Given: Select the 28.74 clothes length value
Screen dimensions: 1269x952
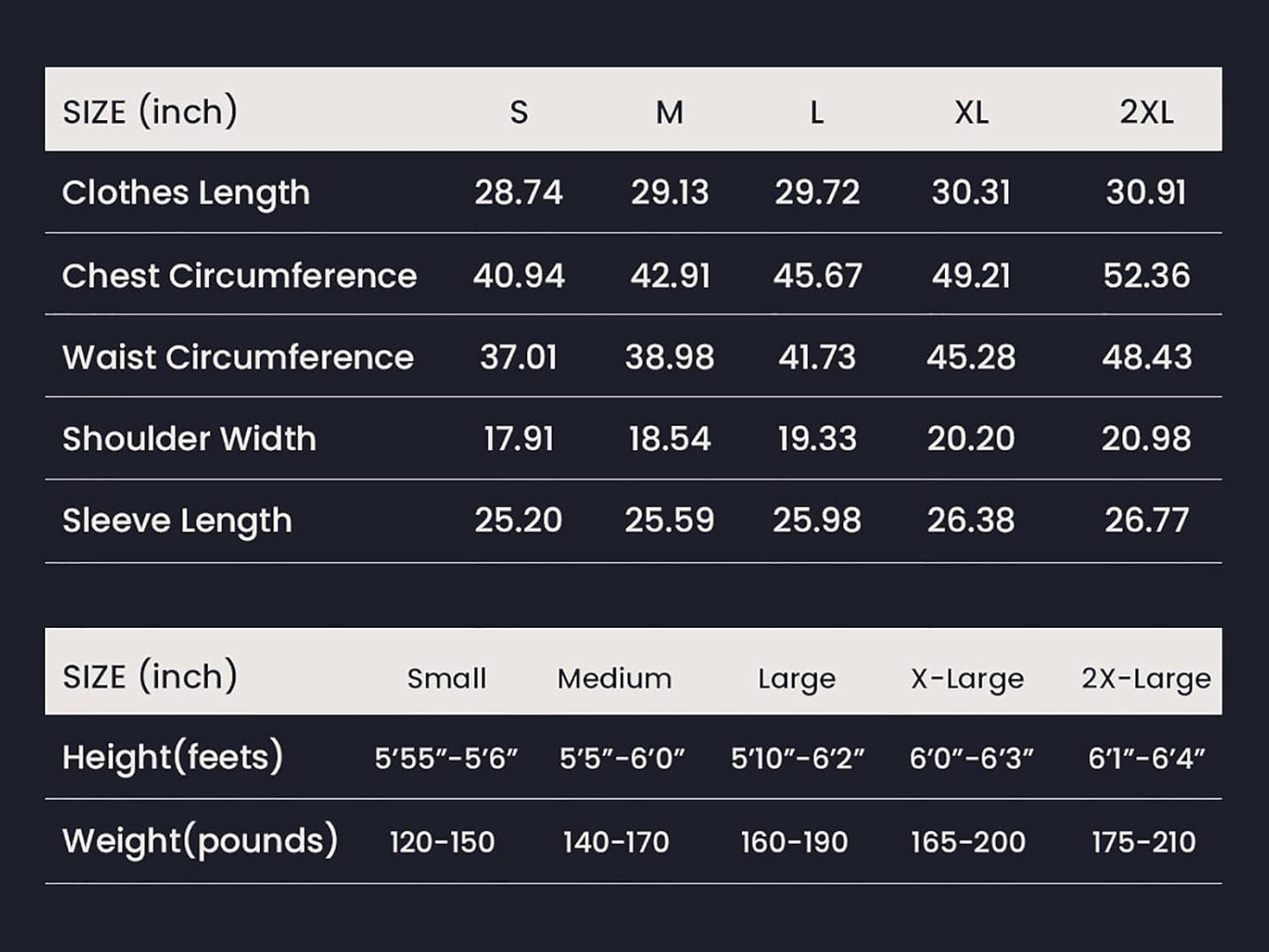Looking at the screenshot, I should click(x=518, y=192).
